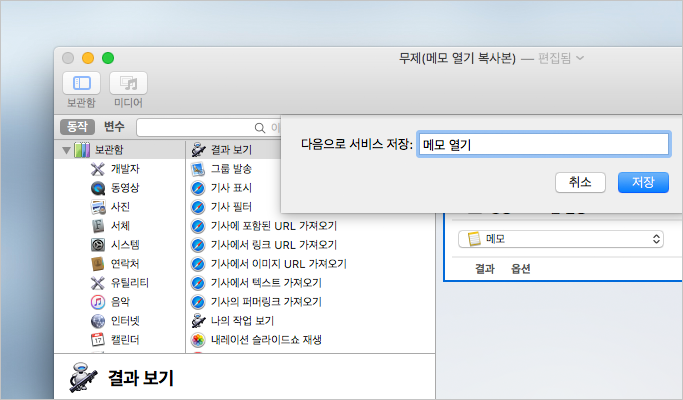Open the 미디어 media browser button
This screenshot has width=683, height=400.
[x=128, y=83]
